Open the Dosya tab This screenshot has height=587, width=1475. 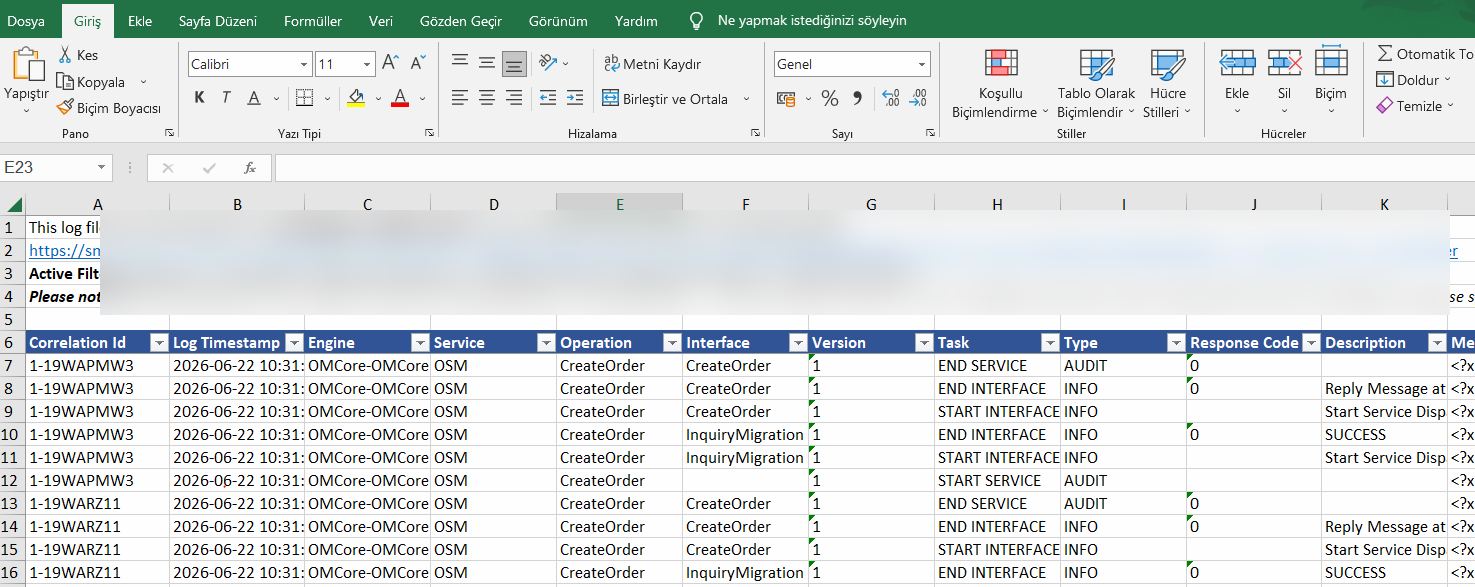[x=27, y=20]
